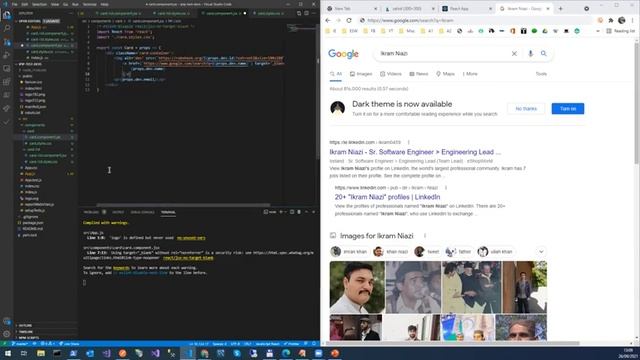Select the Maps tab on Google results

(x=445, y=74)
